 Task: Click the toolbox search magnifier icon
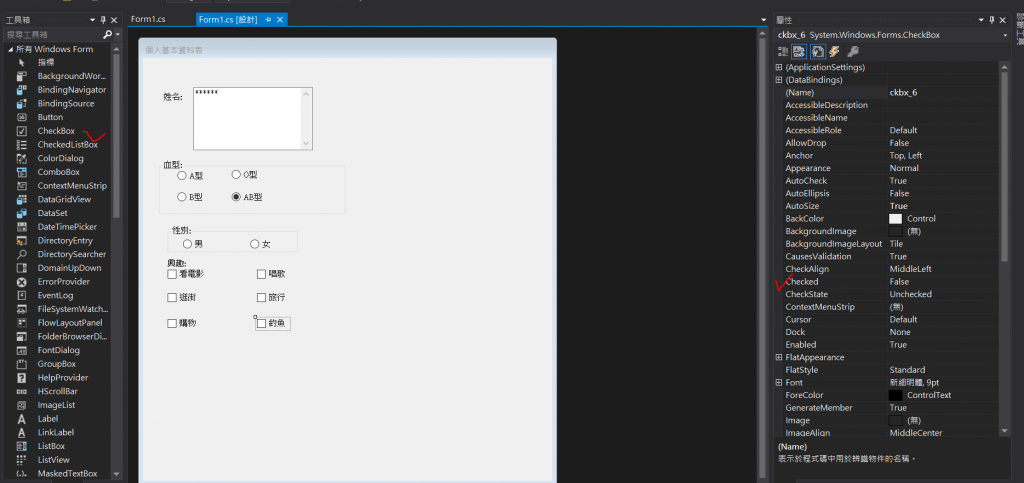pos(107,34)
